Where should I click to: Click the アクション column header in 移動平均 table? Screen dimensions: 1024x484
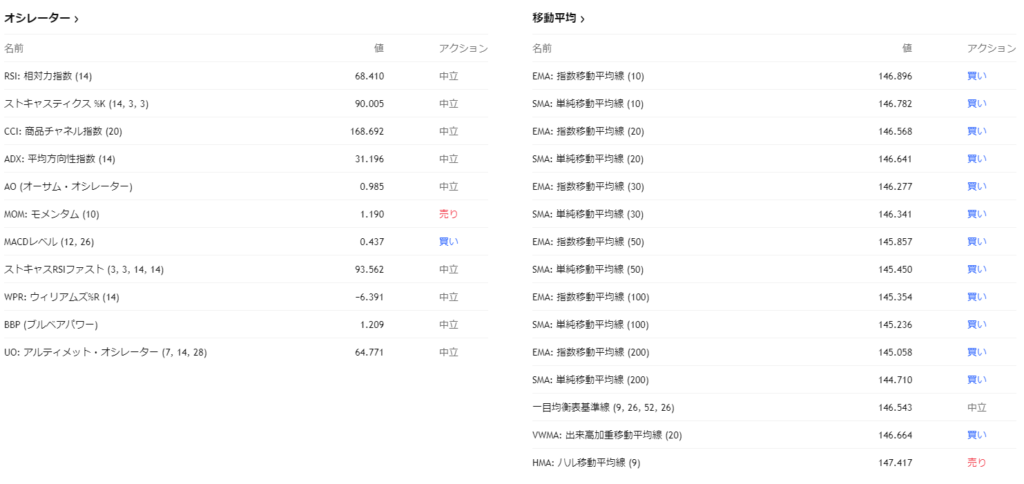[x=991, y=48]
